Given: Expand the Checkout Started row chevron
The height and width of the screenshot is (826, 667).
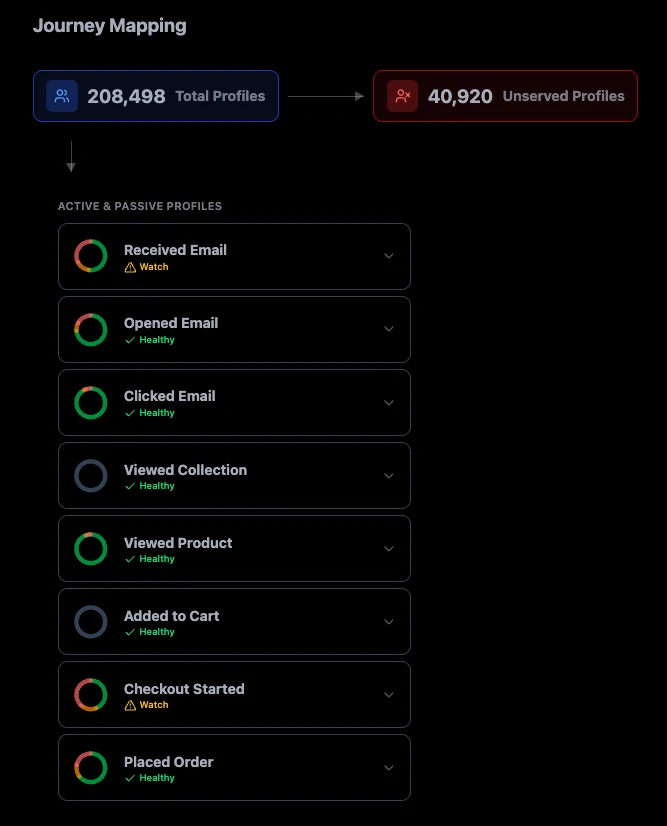Looking at the screenshot, I should click(389, 695).
